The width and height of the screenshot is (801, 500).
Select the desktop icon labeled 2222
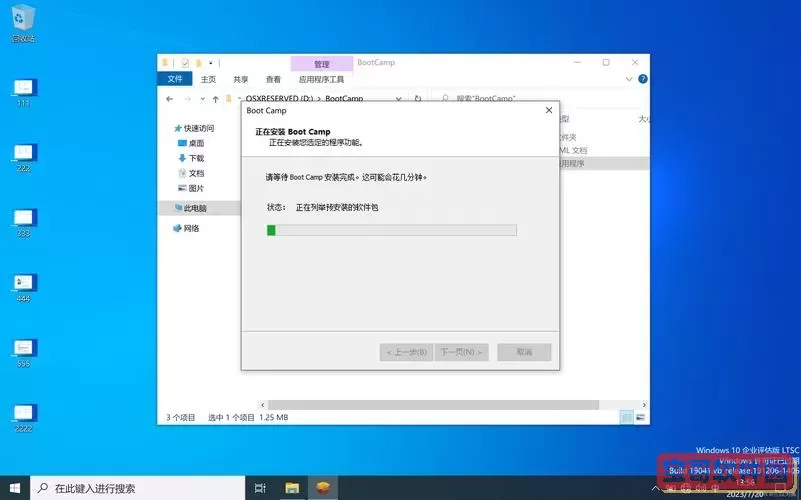(23, 418)
